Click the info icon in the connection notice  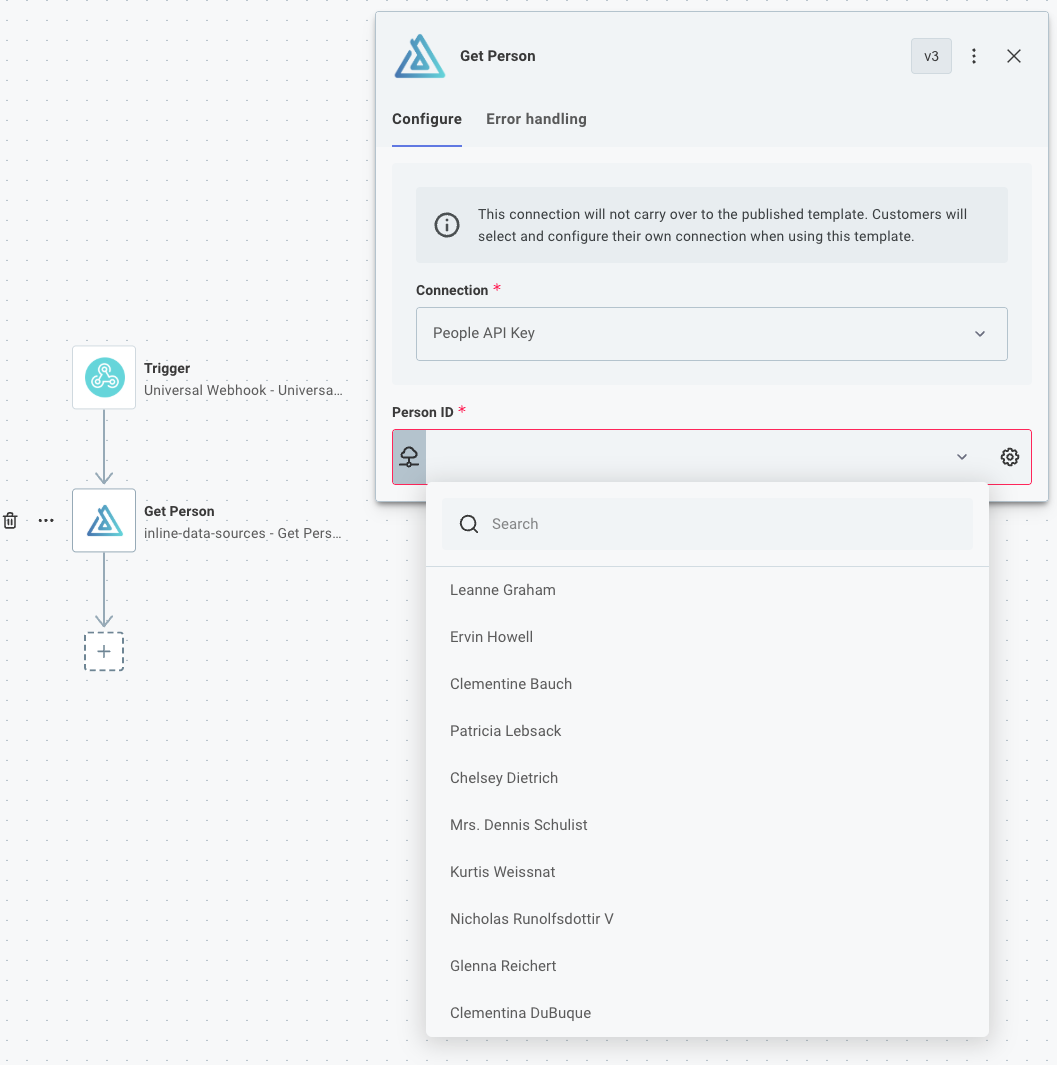[x=447, y=225]
